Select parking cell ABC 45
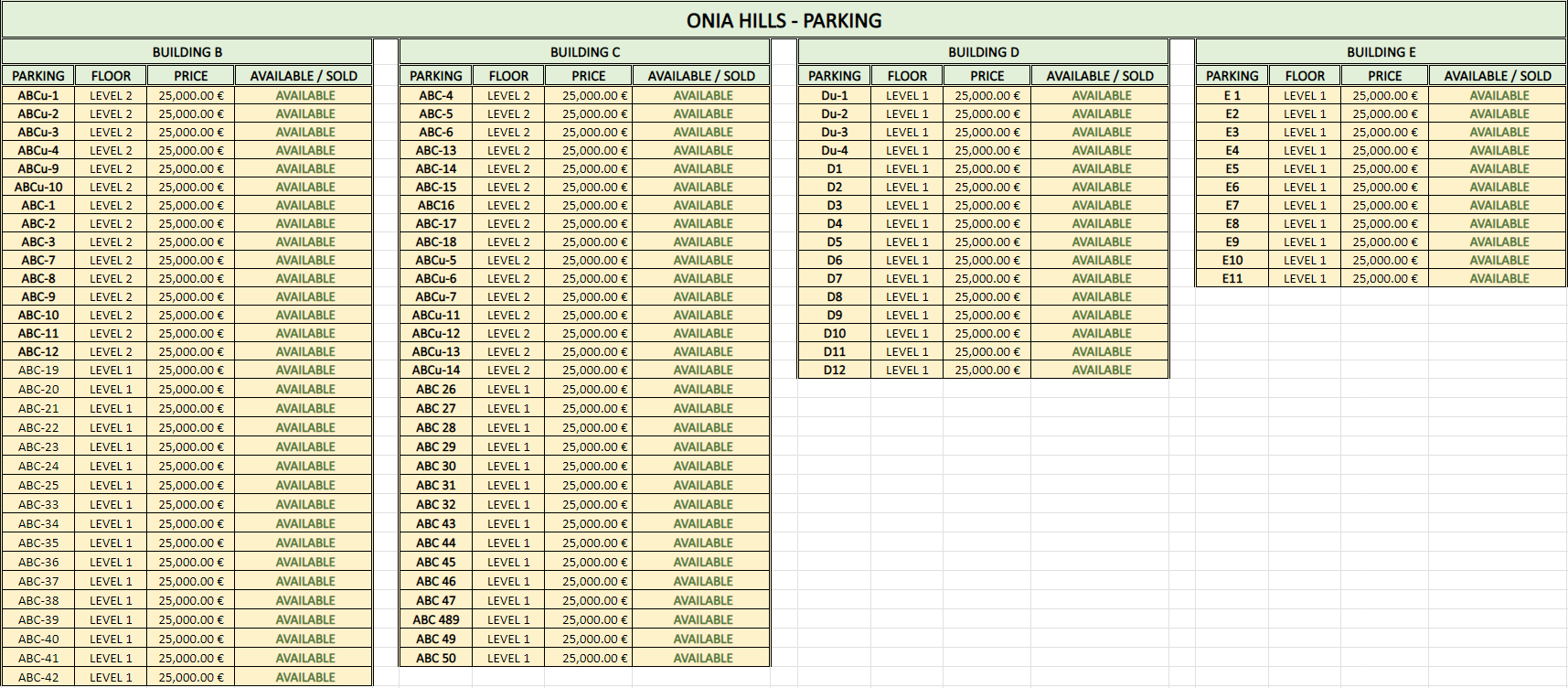 [x=436, y=562]
